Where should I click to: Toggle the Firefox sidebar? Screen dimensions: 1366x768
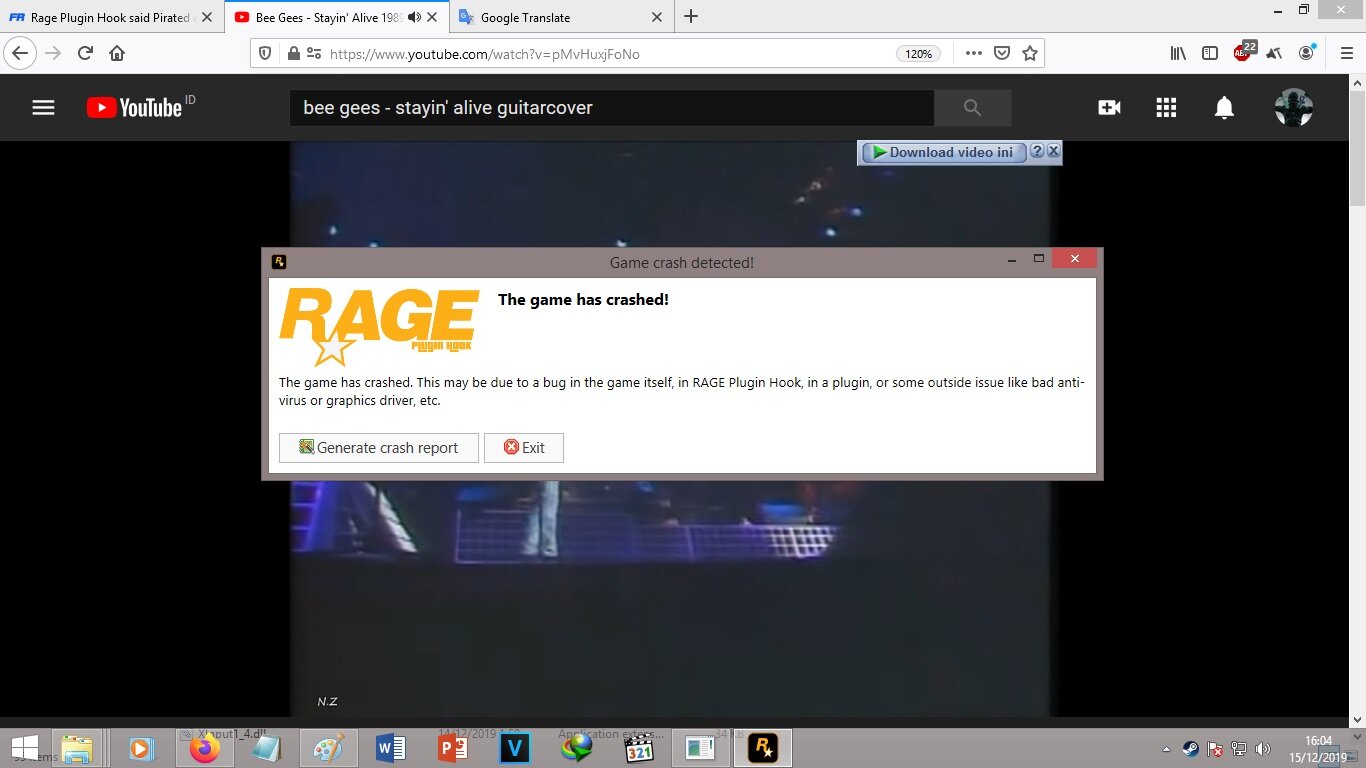tap(1210, 54)
